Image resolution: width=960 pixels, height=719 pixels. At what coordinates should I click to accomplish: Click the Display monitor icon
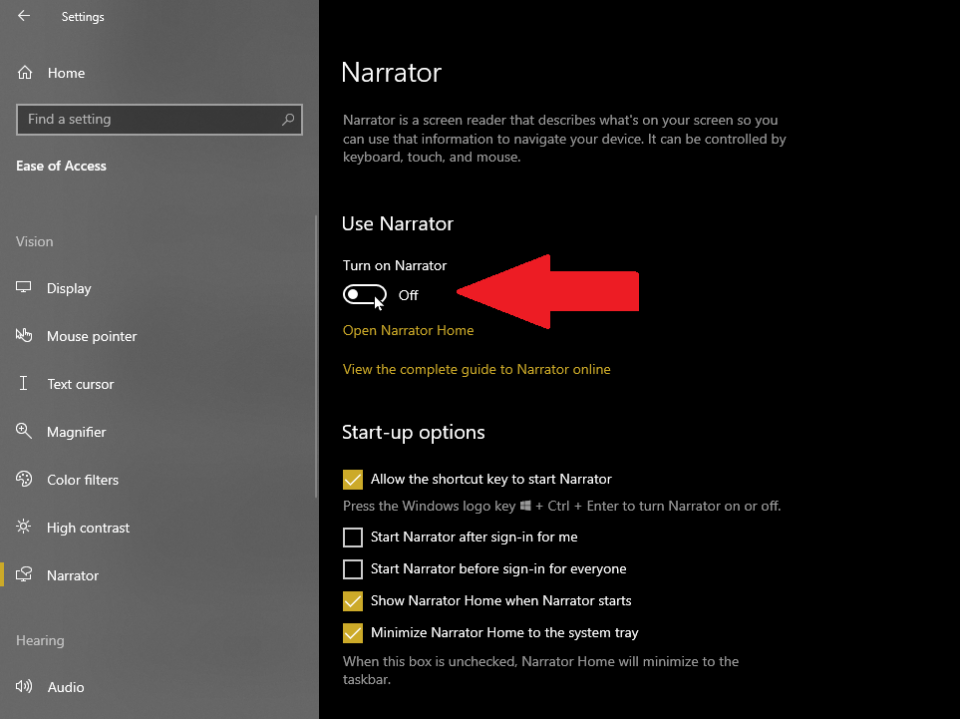pyautogui.click(x=23, y=287)
